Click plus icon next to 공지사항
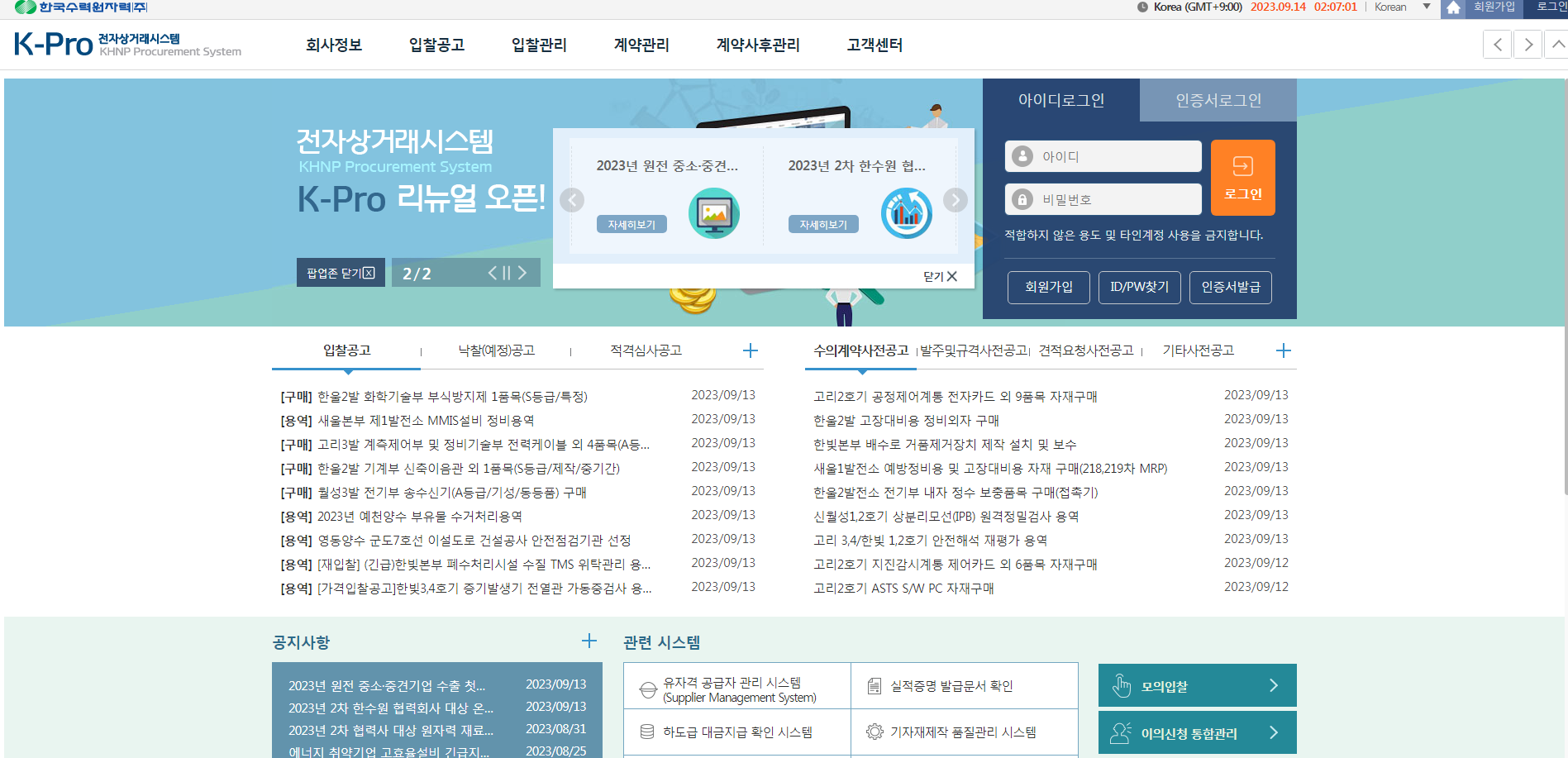 pyautogui.click(x=589, y=641)
